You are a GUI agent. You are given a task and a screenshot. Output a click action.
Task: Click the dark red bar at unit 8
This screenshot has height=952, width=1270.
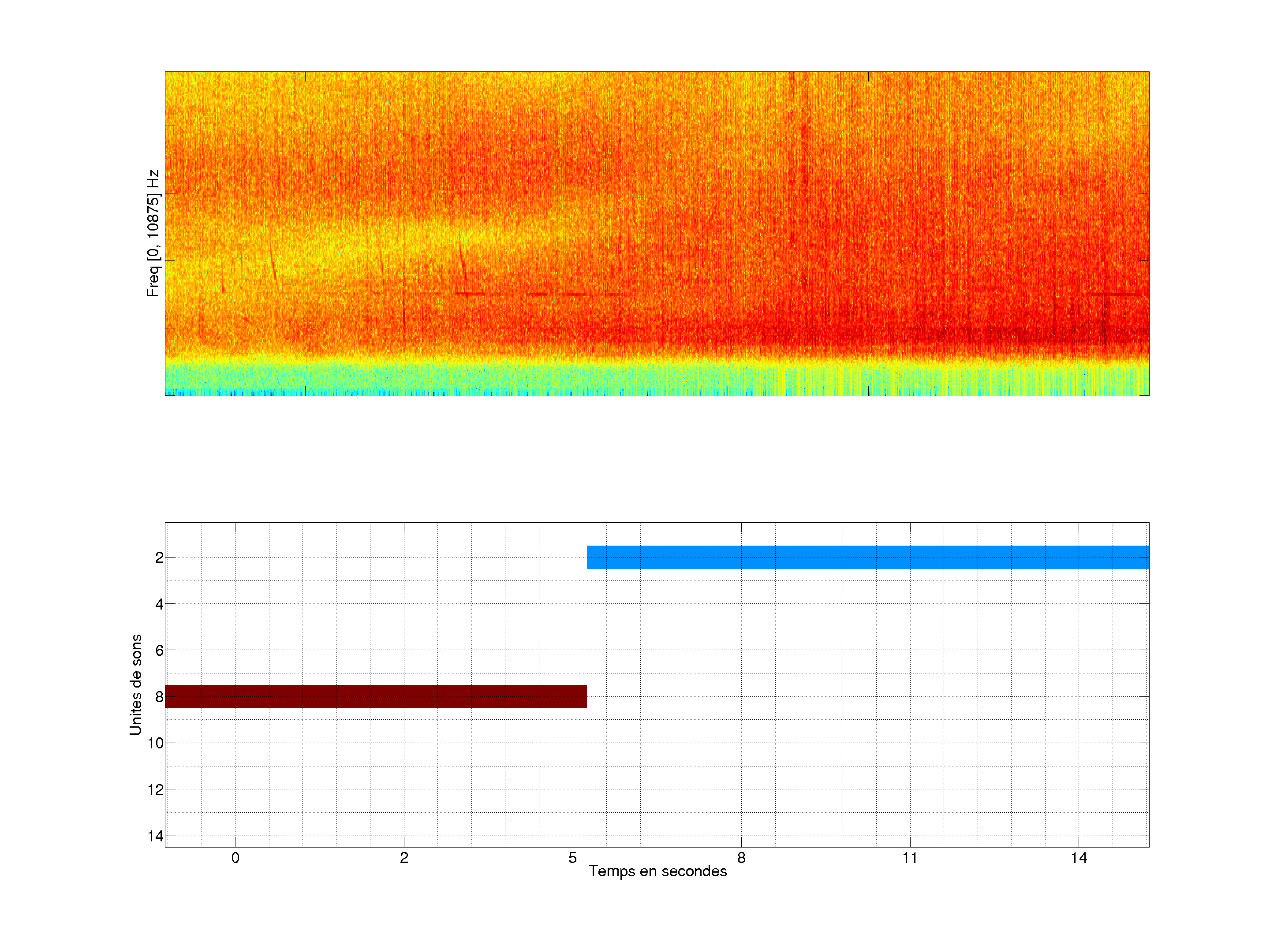376,696
